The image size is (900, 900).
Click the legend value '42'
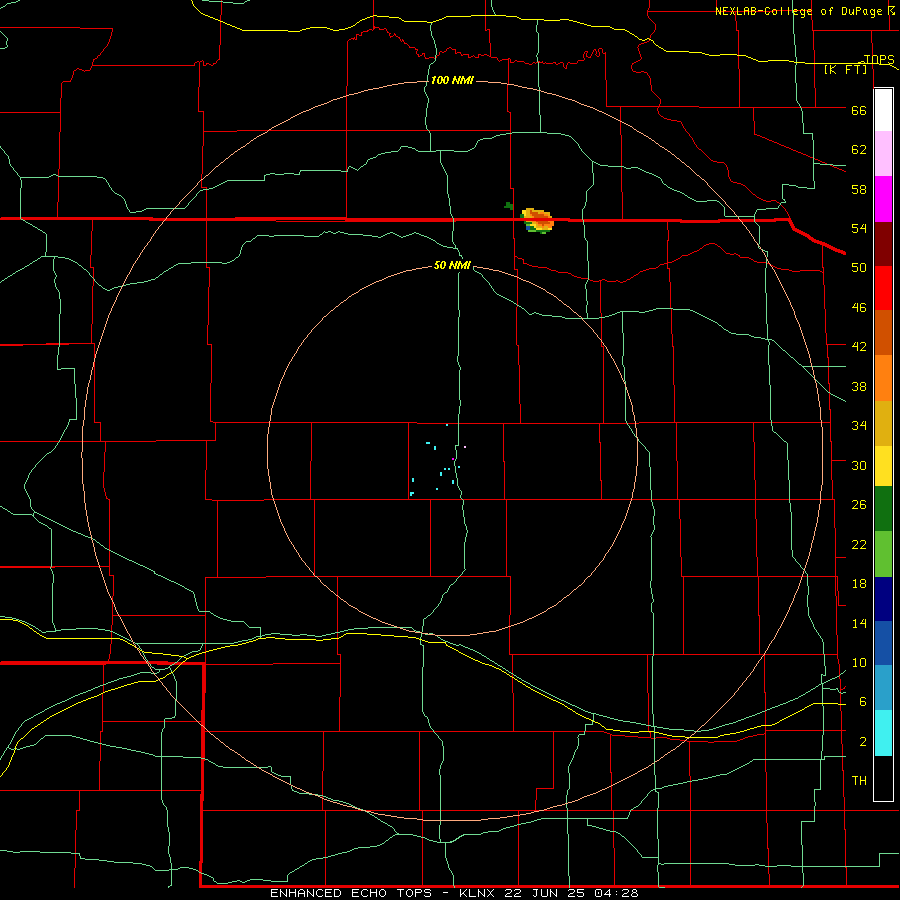pyautogui.click(x=859, y=346)
